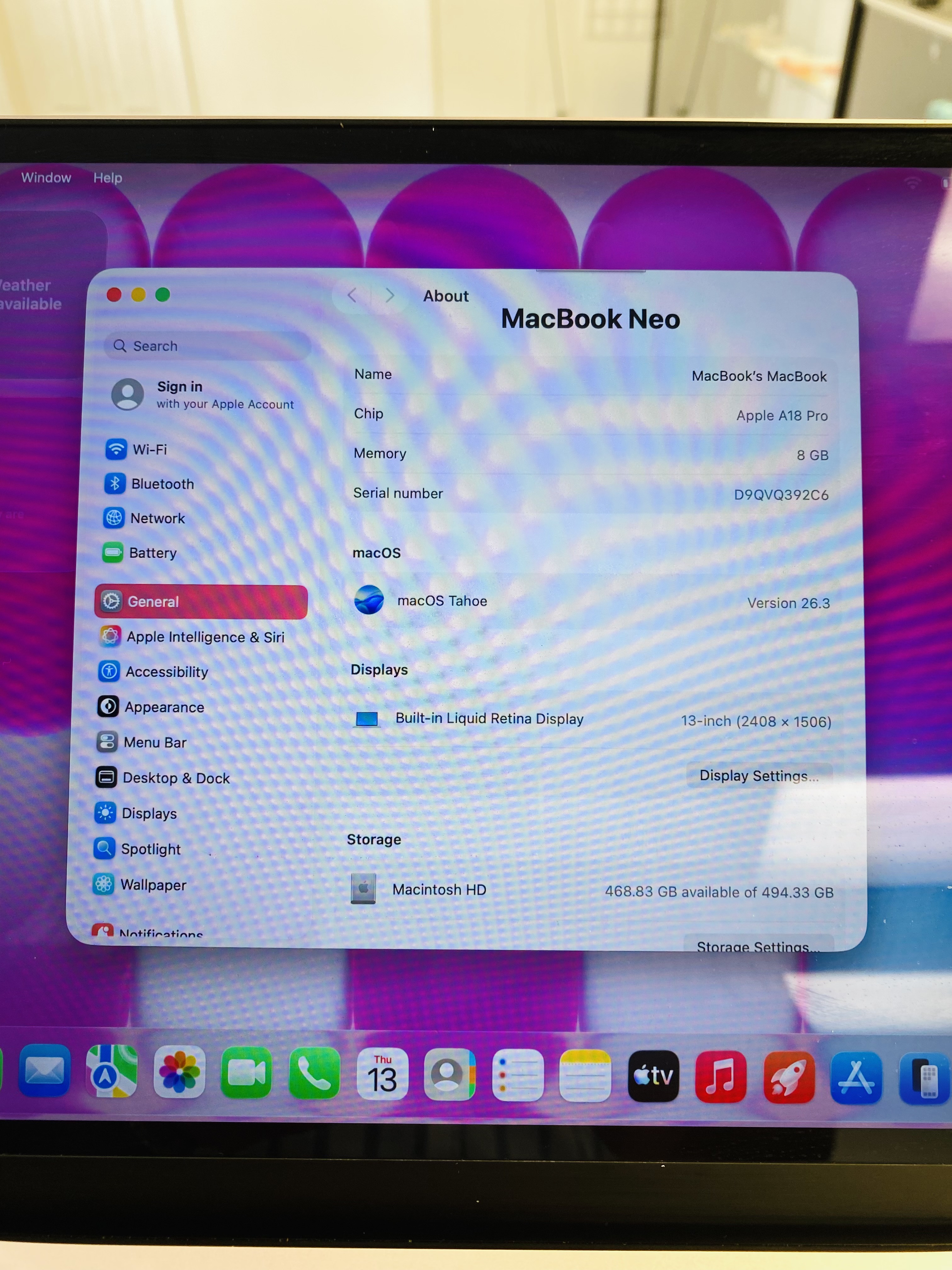Click the macOS Tahoe logo icon

click(x=369, y=600)
